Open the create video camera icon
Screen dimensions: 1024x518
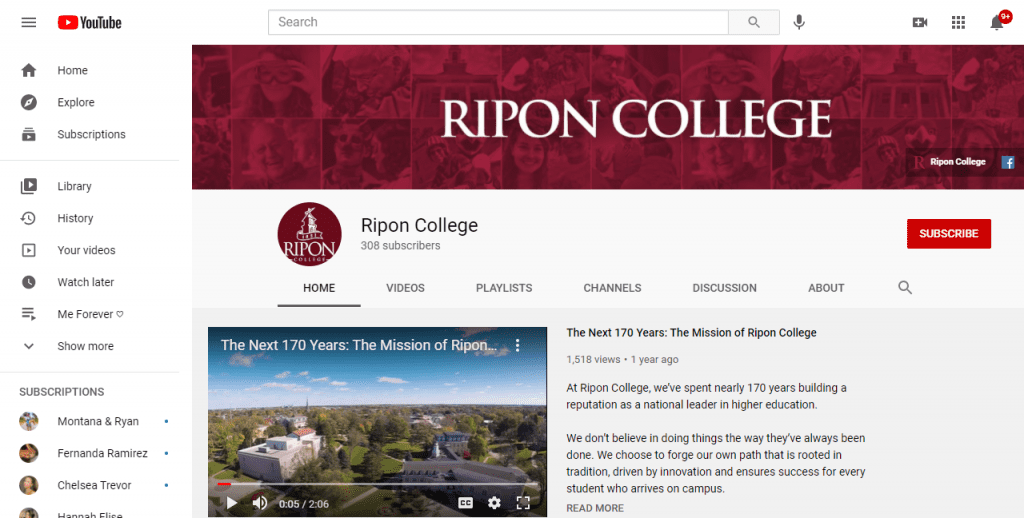[920, 22]
